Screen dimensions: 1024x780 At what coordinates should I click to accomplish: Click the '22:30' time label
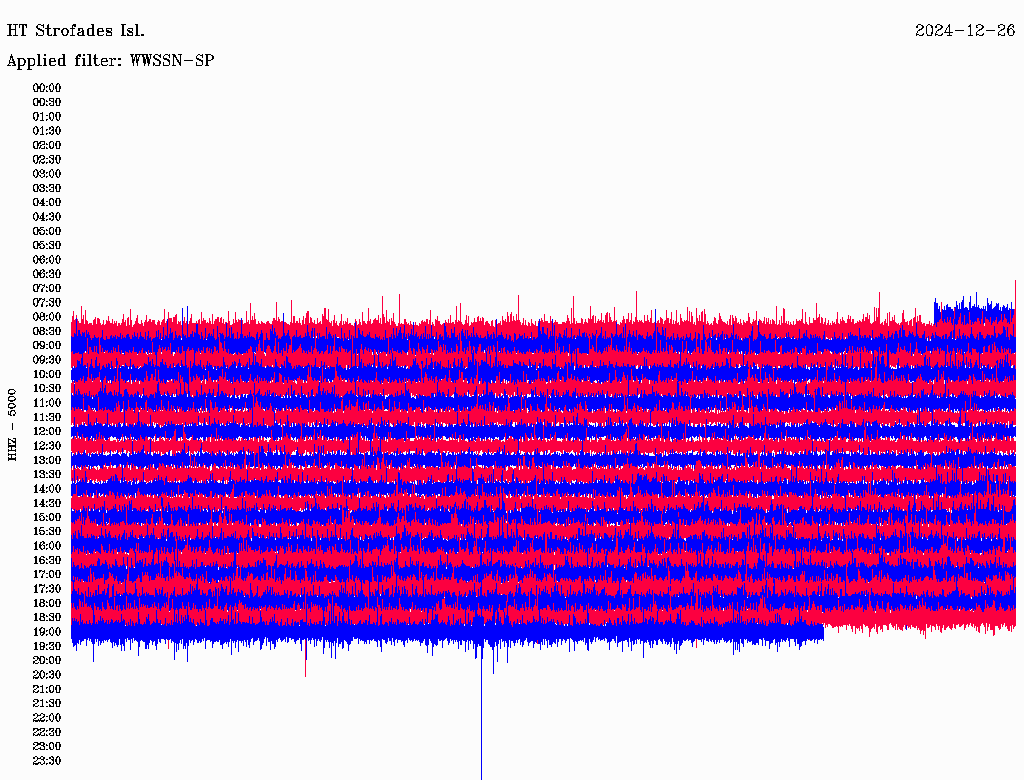[x=47, y=732]
